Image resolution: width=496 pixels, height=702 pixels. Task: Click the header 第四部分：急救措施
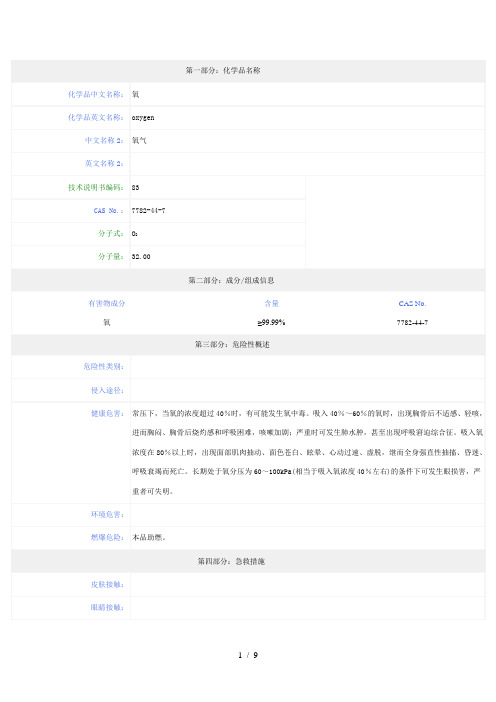coord(231,561)
